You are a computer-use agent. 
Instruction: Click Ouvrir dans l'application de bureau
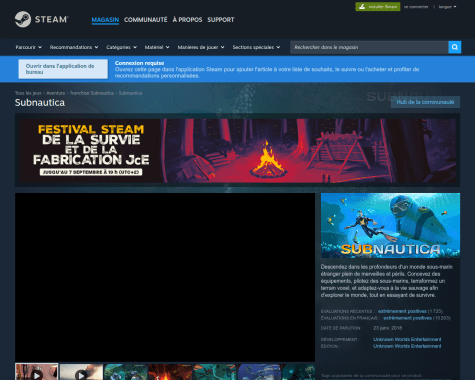(63, 69)
